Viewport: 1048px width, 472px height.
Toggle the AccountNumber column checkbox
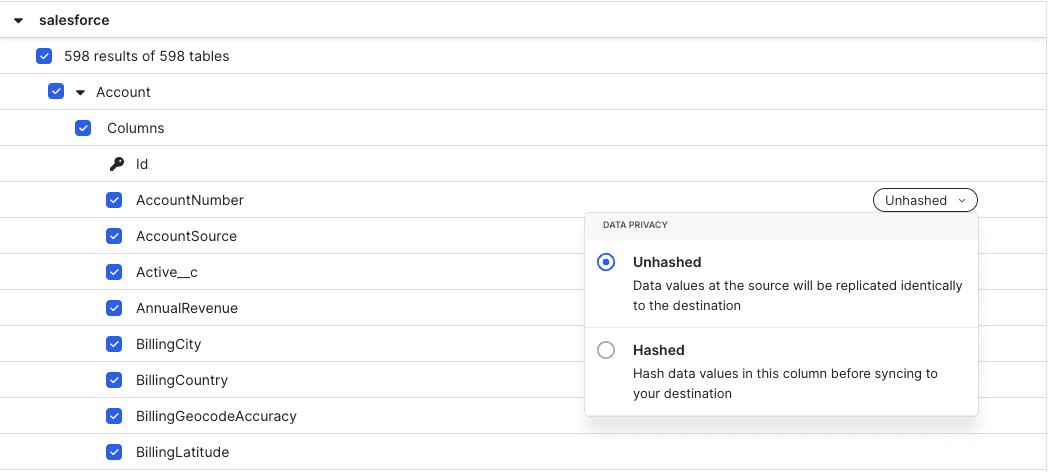114,200
